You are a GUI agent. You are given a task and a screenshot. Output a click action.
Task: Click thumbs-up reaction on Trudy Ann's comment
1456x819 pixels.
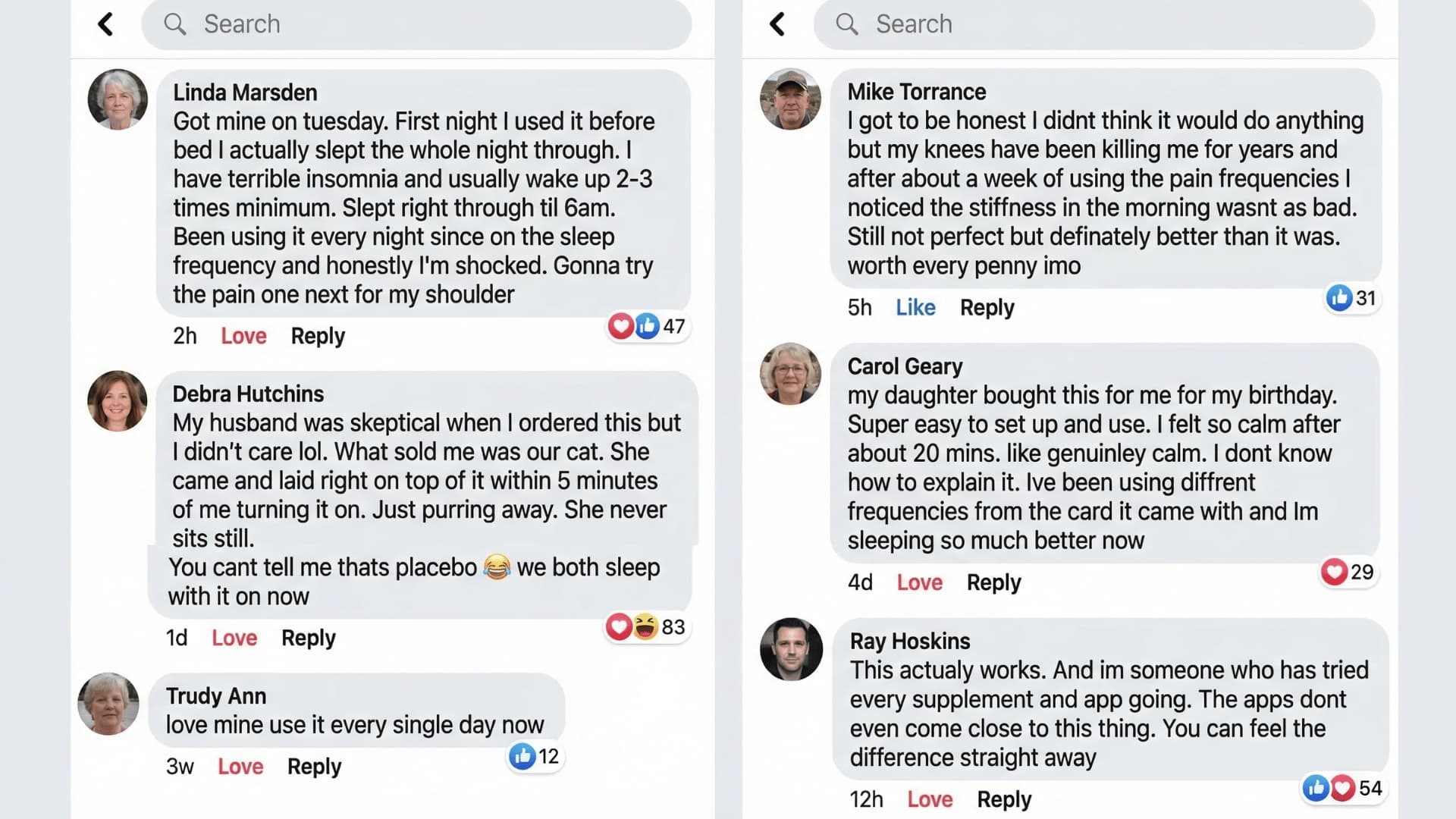pyautogui.click(x=522, y=756)
